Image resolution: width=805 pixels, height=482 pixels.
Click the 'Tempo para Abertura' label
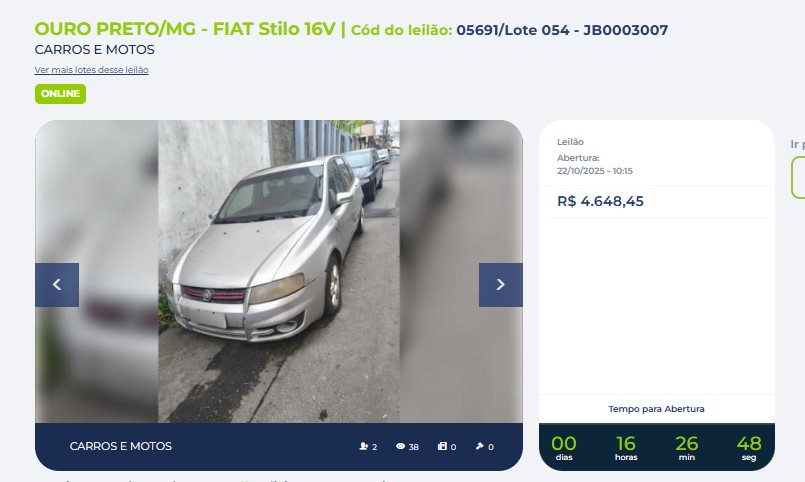656,409
